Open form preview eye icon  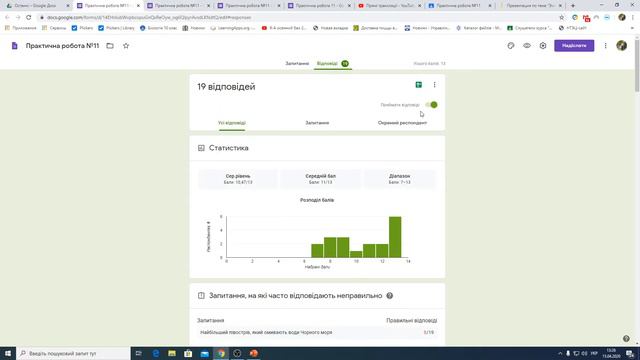click(x=527, y=46)
